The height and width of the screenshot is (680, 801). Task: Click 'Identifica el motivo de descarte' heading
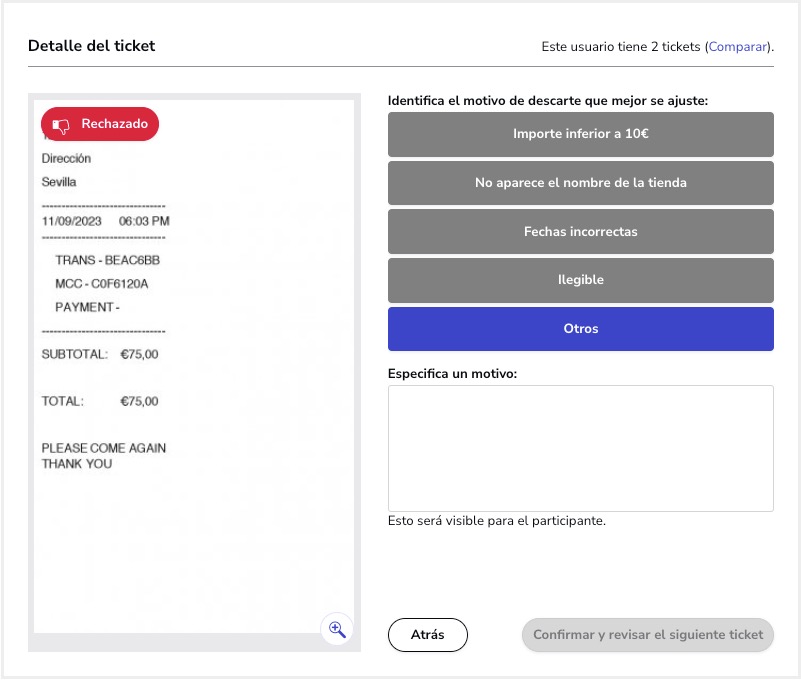548,101
